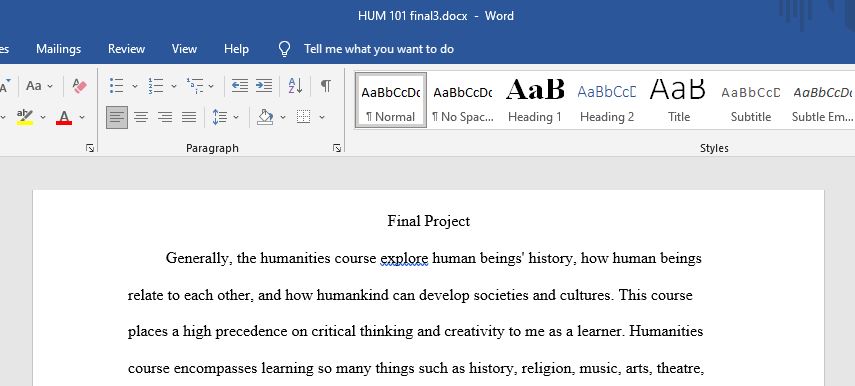Apply the Normal style

390,101
